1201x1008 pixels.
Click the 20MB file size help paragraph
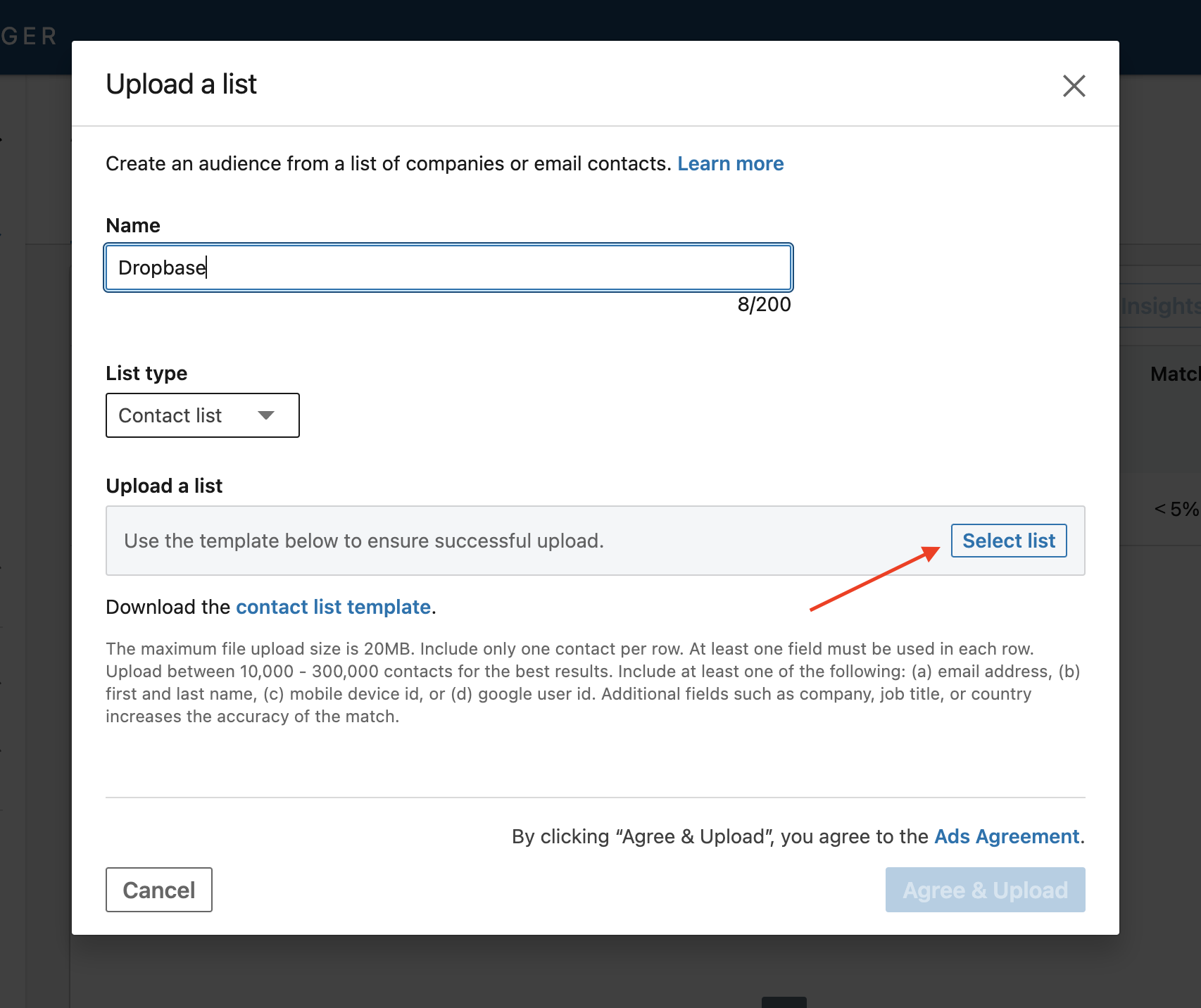coord(593,682)
